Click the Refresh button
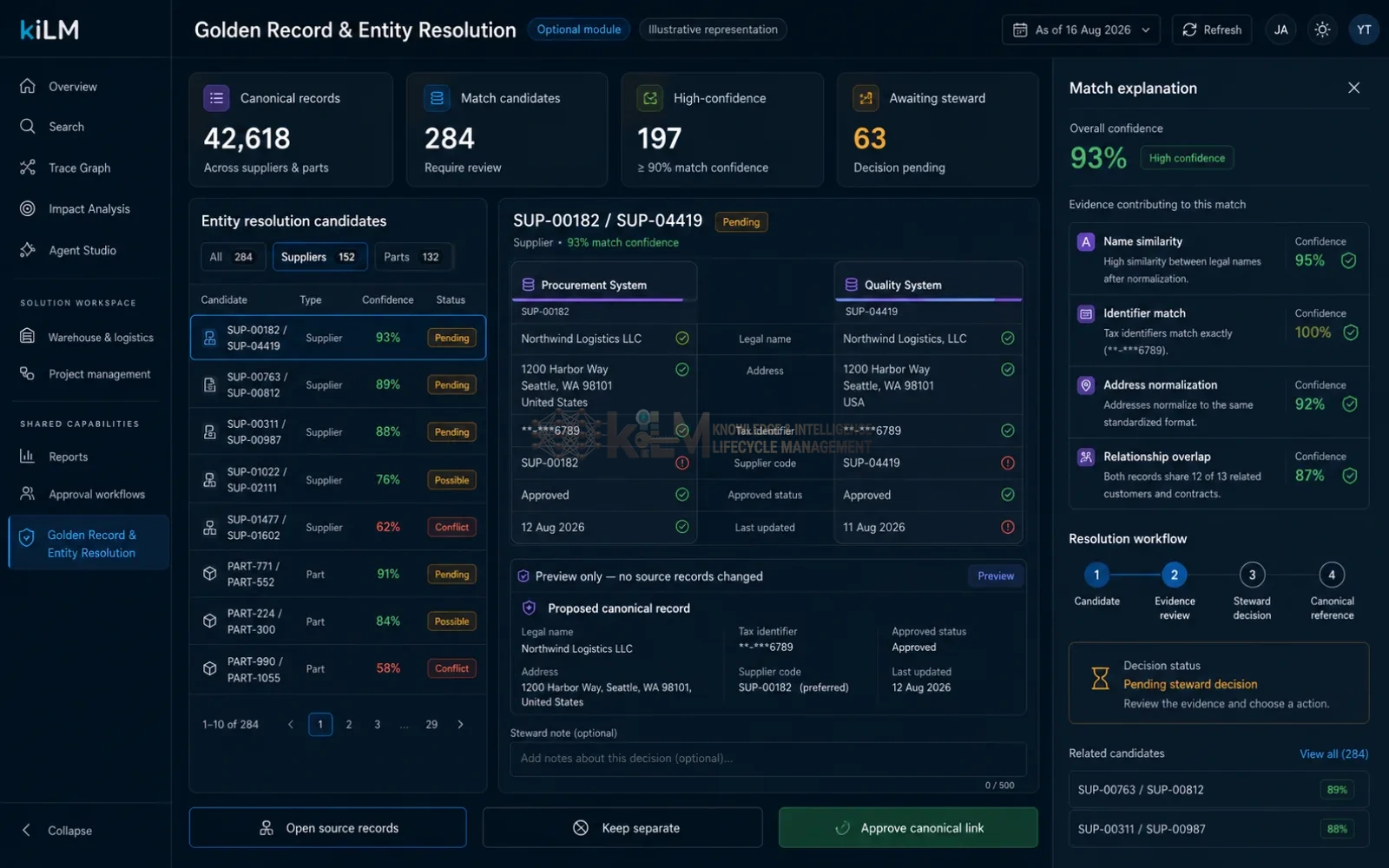Screen dimensions: 1389x868 [x=1212, y=30]
